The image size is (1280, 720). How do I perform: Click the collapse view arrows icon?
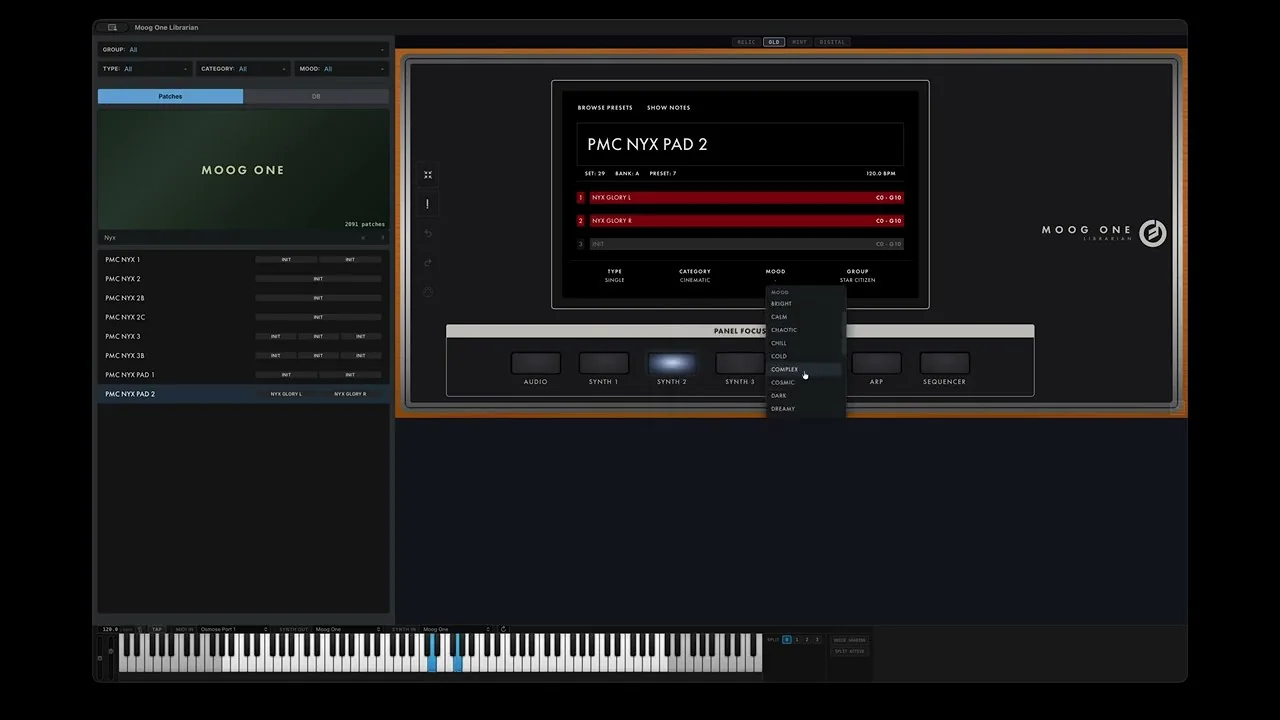428,175
